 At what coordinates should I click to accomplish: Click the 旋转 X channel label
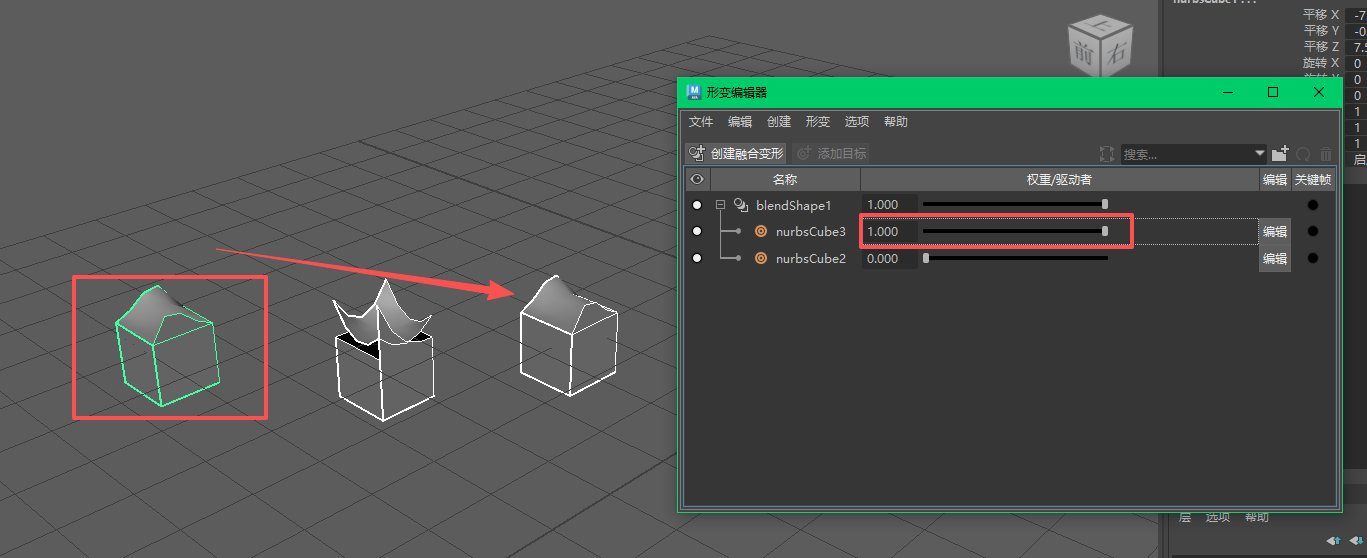(x=1321, y=63)
